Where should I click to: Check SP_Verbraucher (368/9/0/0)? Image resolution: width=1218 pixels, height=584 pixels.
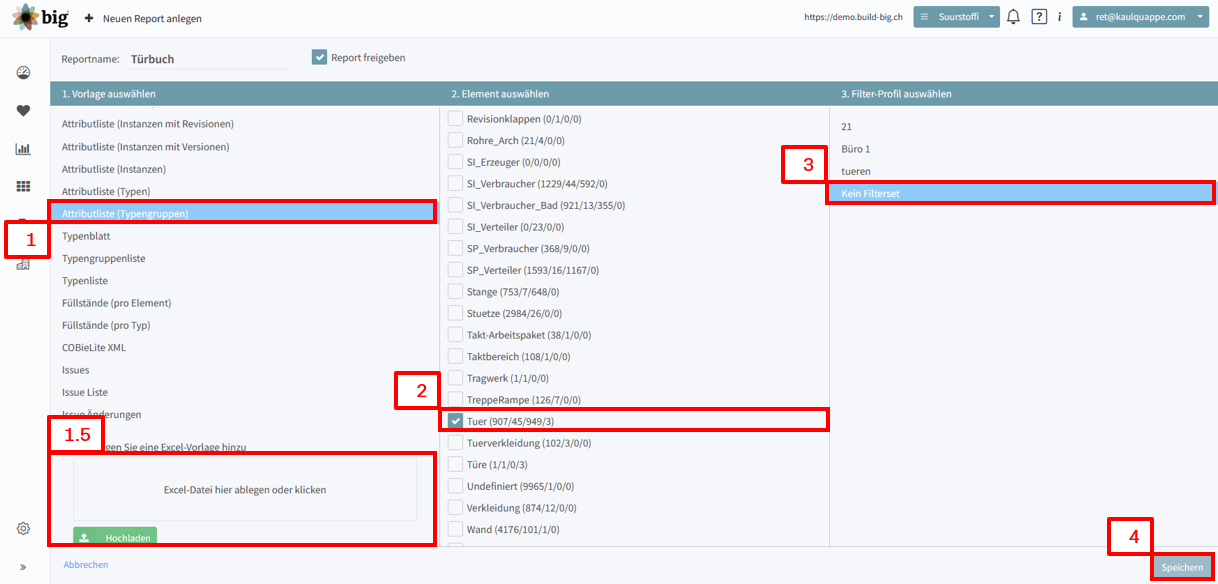[x=455, y=248]
